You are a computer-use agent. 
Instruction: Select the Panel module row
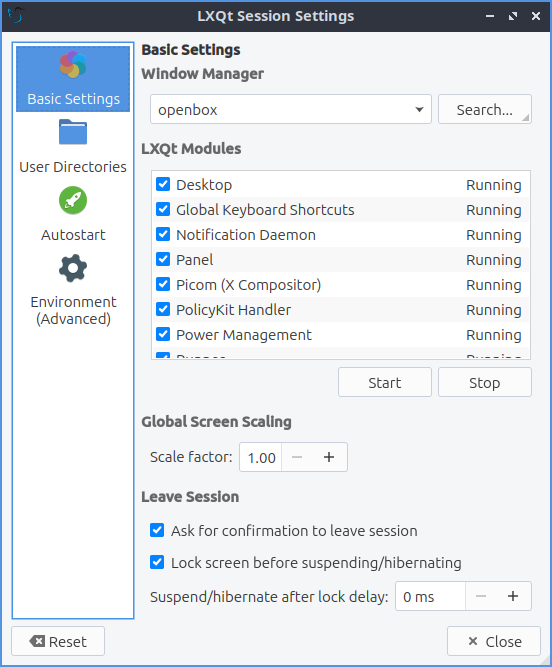341,259
